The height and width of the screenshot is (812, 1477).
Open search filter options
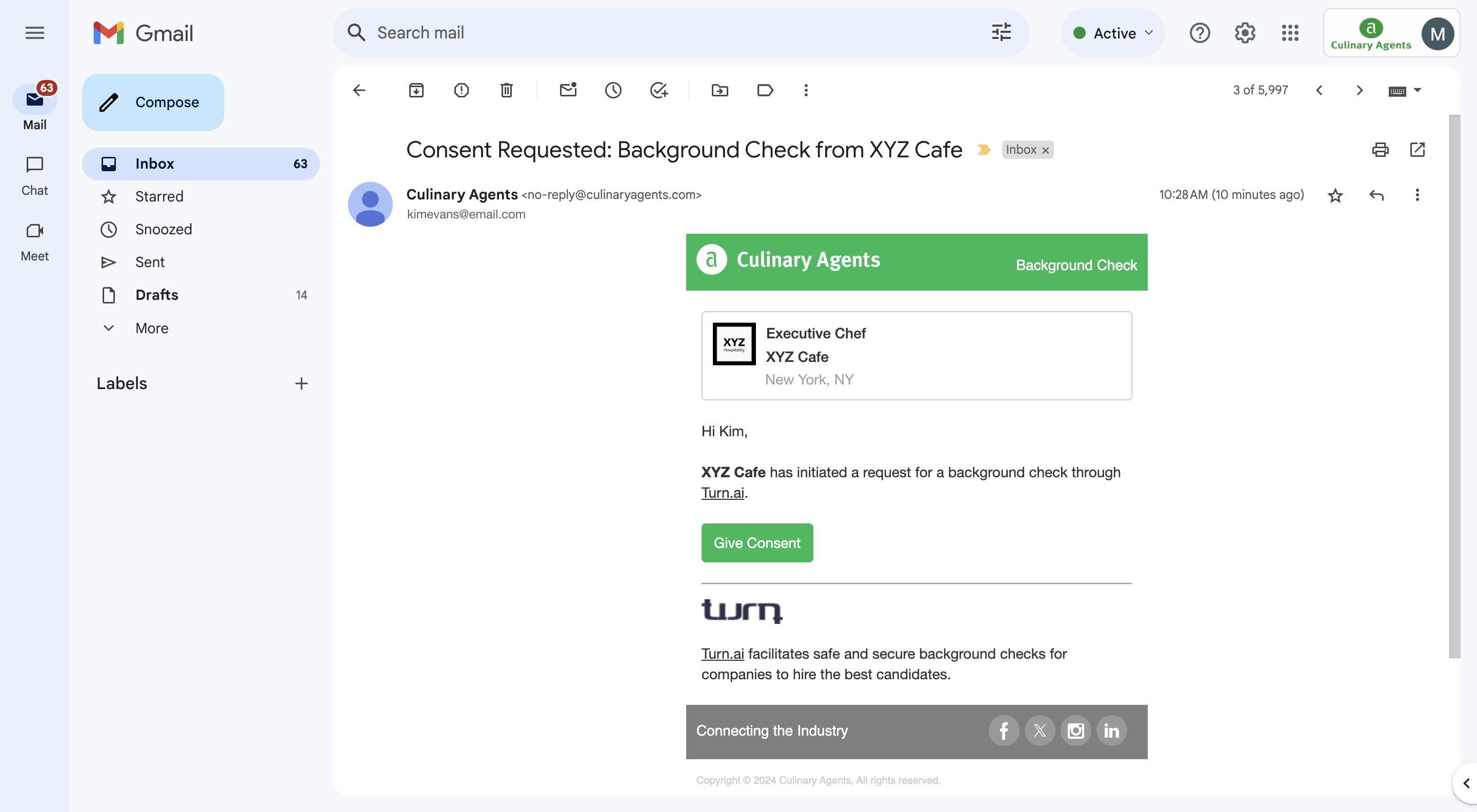tap(1001, 33)
